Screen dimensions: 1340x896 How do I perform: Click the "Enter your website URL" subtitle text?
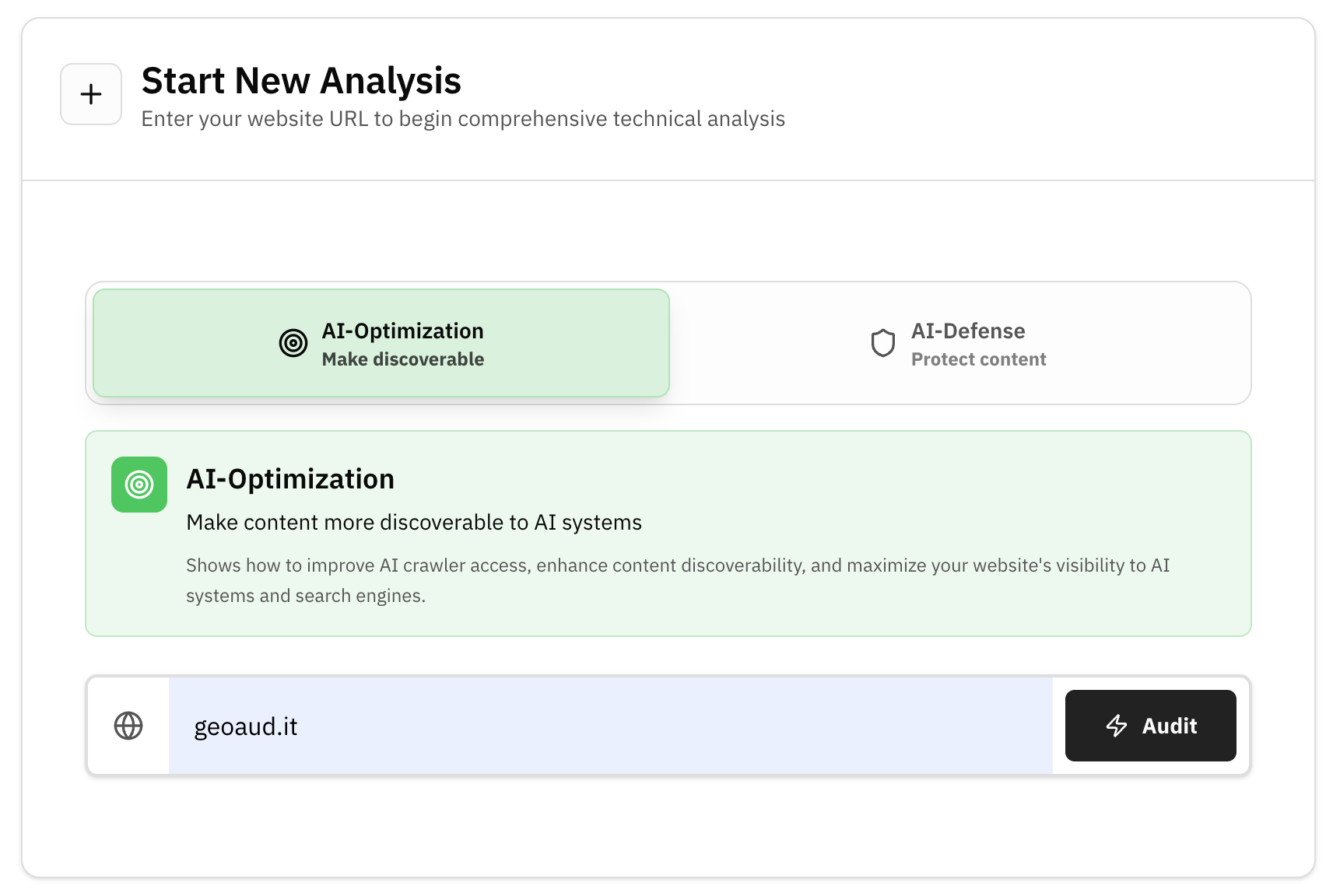pyautogui.click(x=463, y=119)
